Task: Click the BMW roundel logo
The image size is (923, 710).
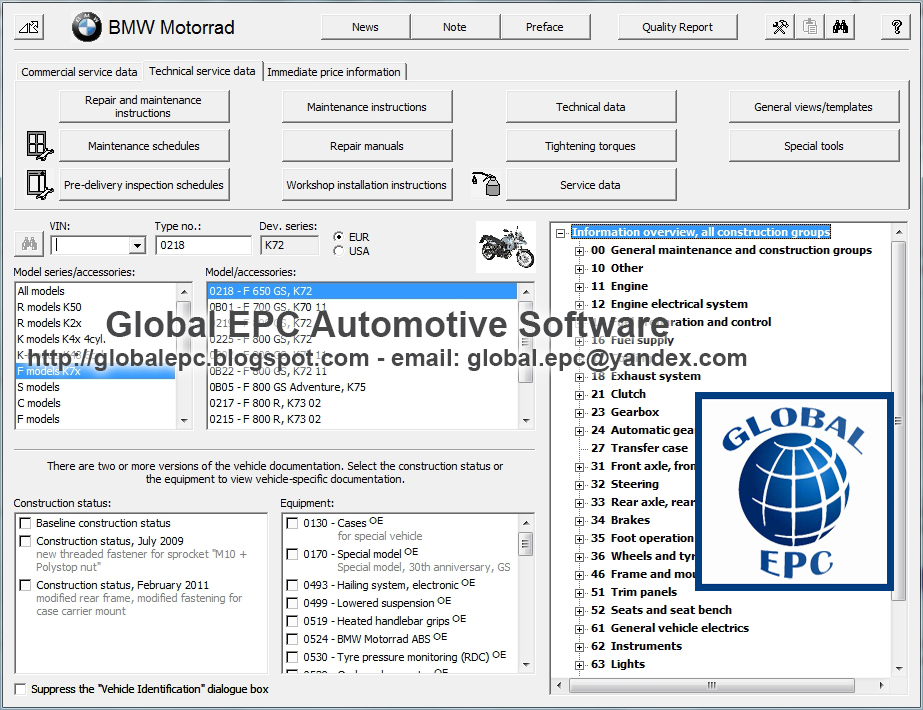Action: (86, 27)
